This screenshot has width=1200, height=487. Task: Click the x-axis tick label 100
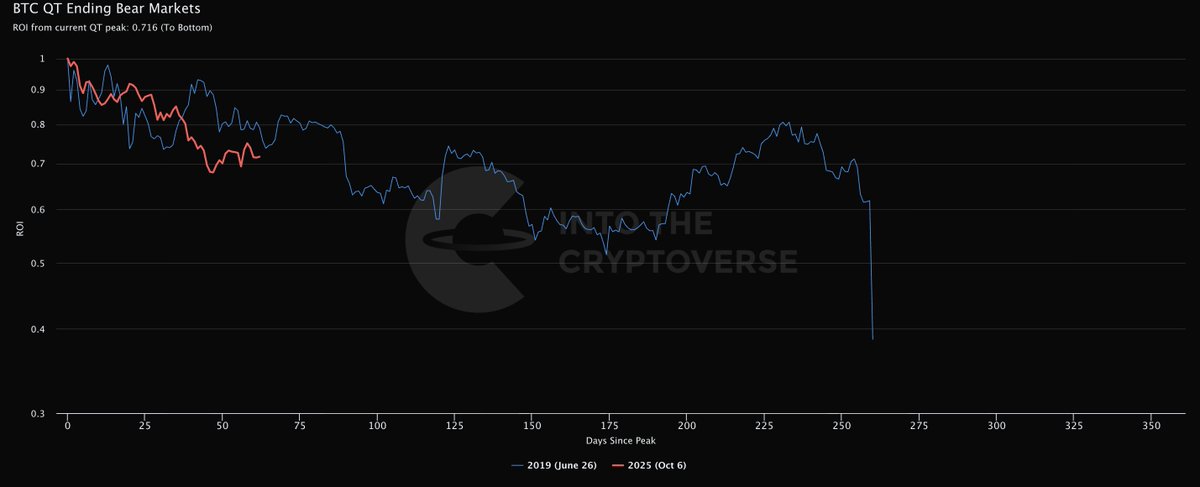377,425
